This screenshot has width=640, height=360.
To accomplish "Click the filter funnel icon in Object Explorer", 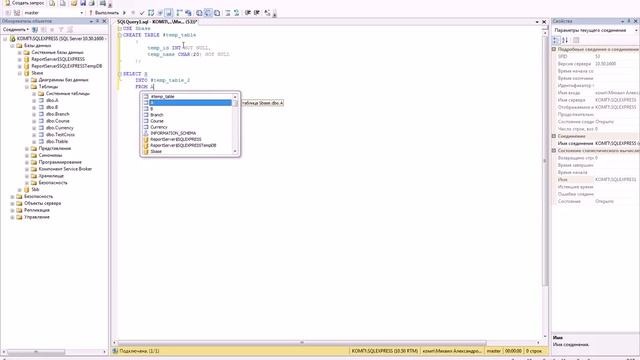I will (x=61, y=30).
